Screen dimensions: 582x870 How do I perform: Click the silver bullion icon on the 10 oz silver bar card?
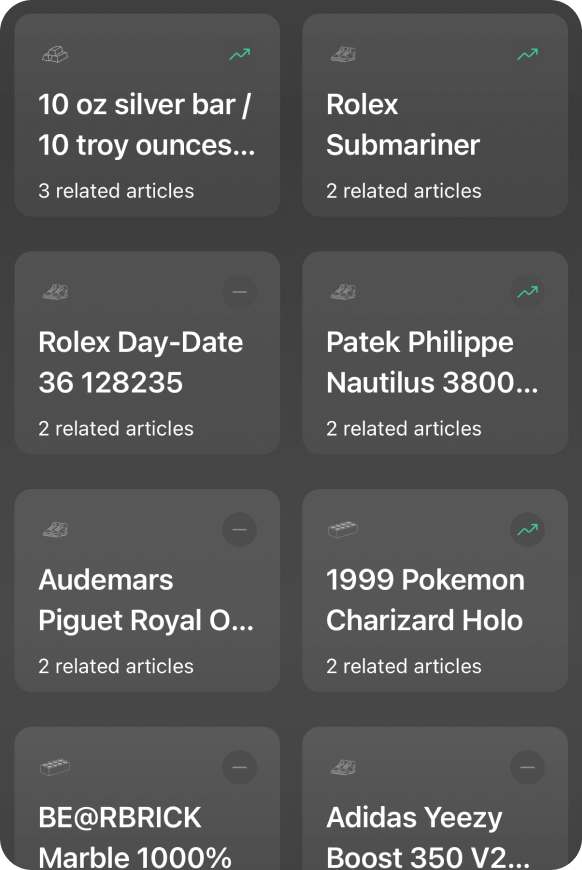coord(55,54)
